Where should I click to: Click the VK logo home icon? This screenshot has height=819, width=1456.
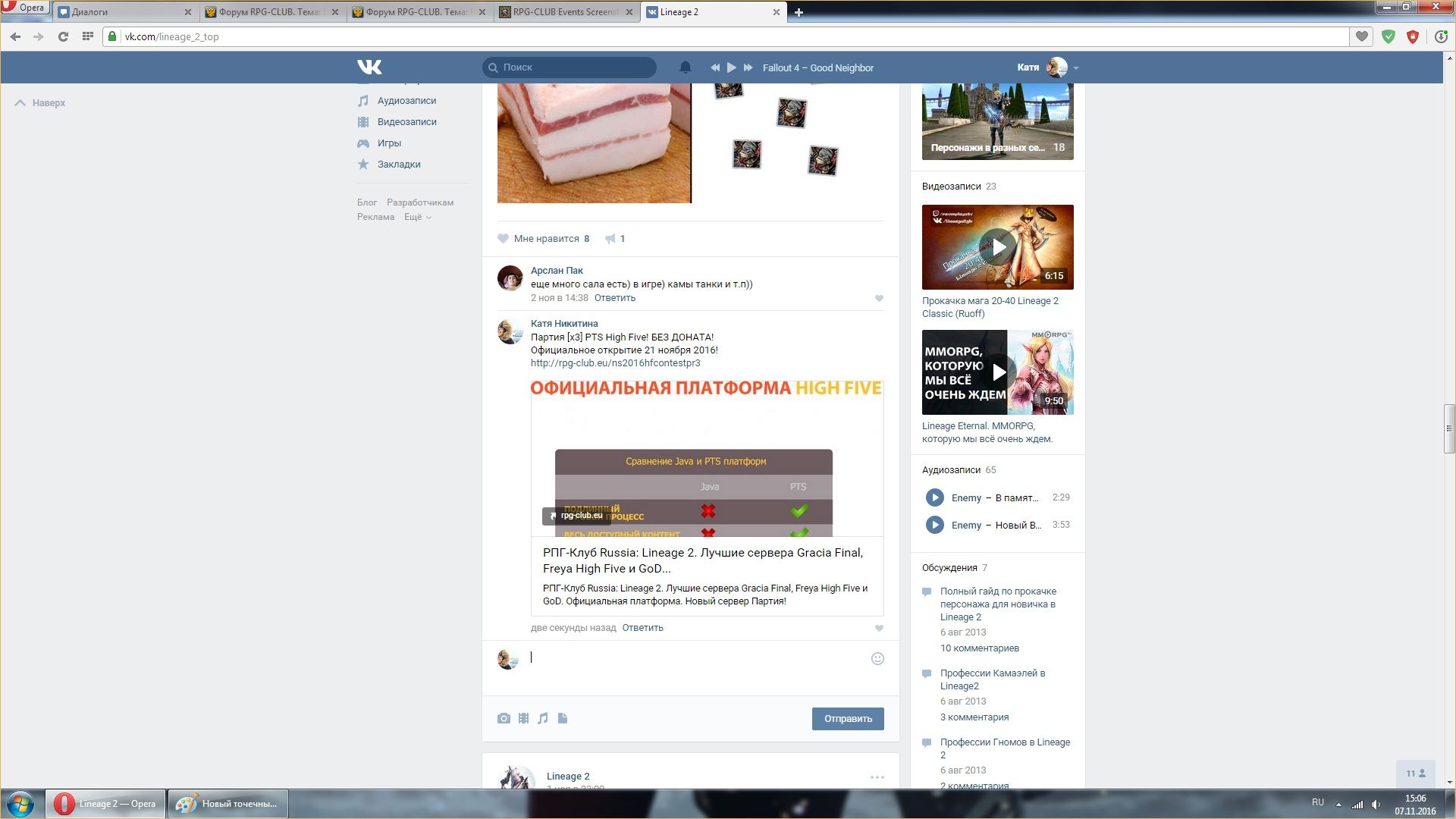click(369, 67)
